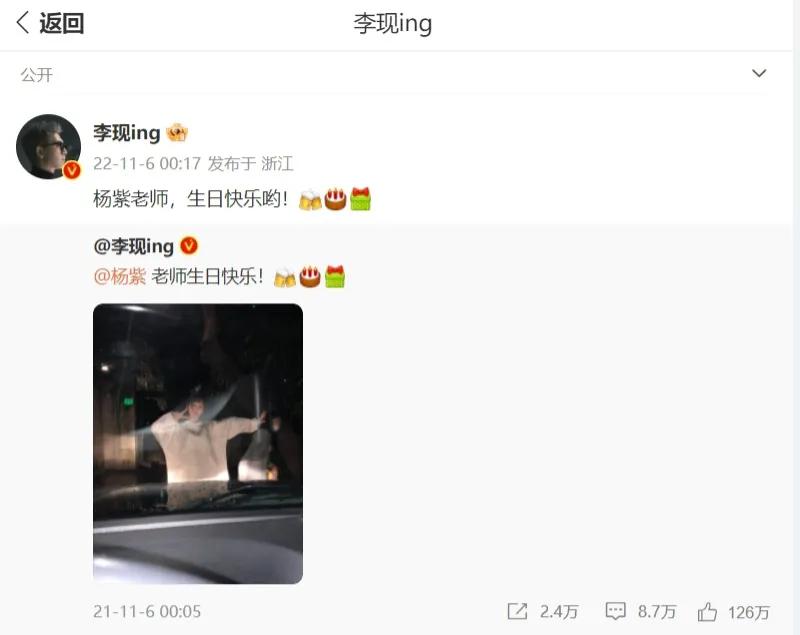Open 李现ing's profile avatar picture
The height and width of the screenshot is (635, 800).
click(48, 146)
